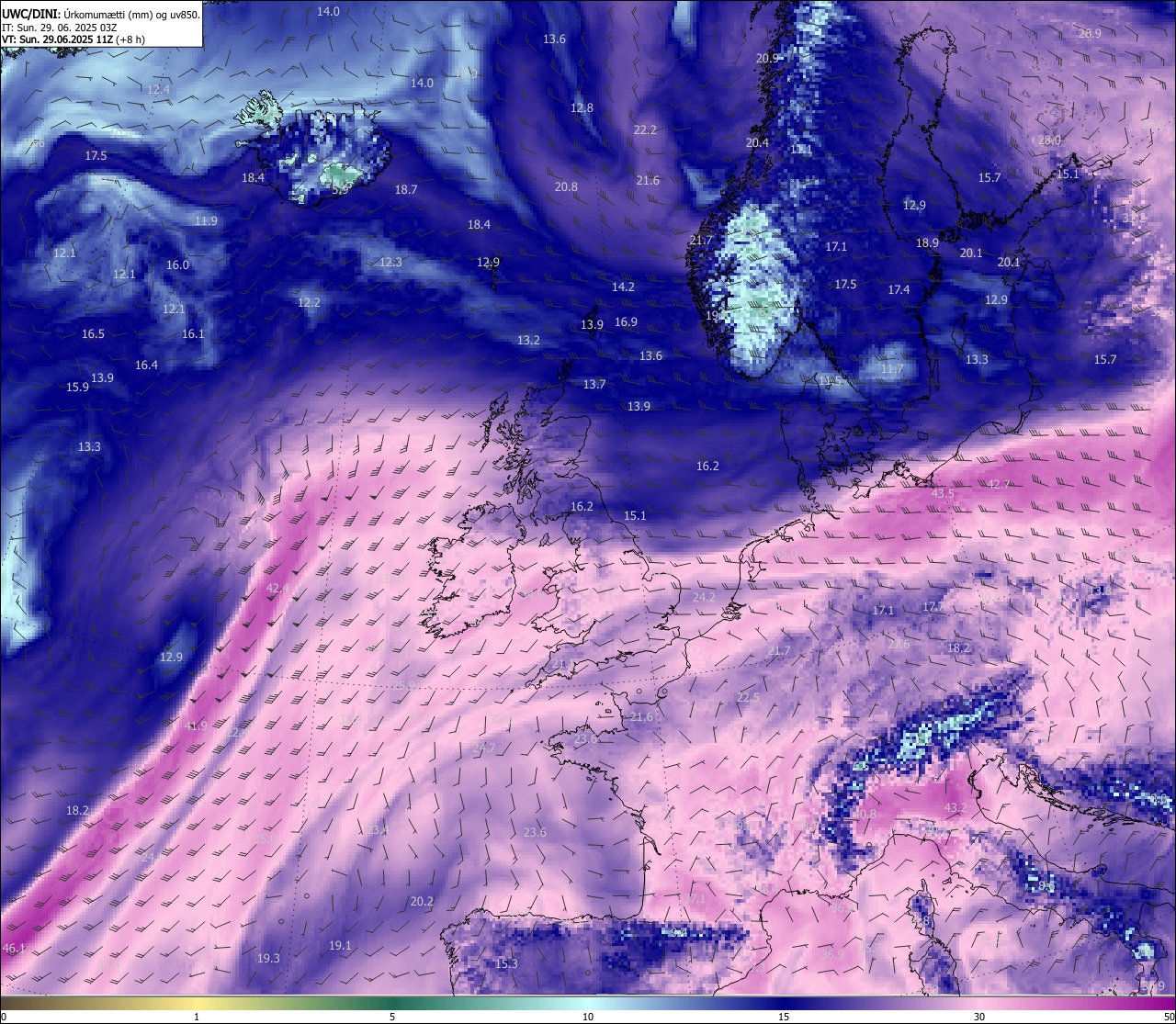
Task: Pick the navy color band above the '15' label
Action: pos(784,1003)
